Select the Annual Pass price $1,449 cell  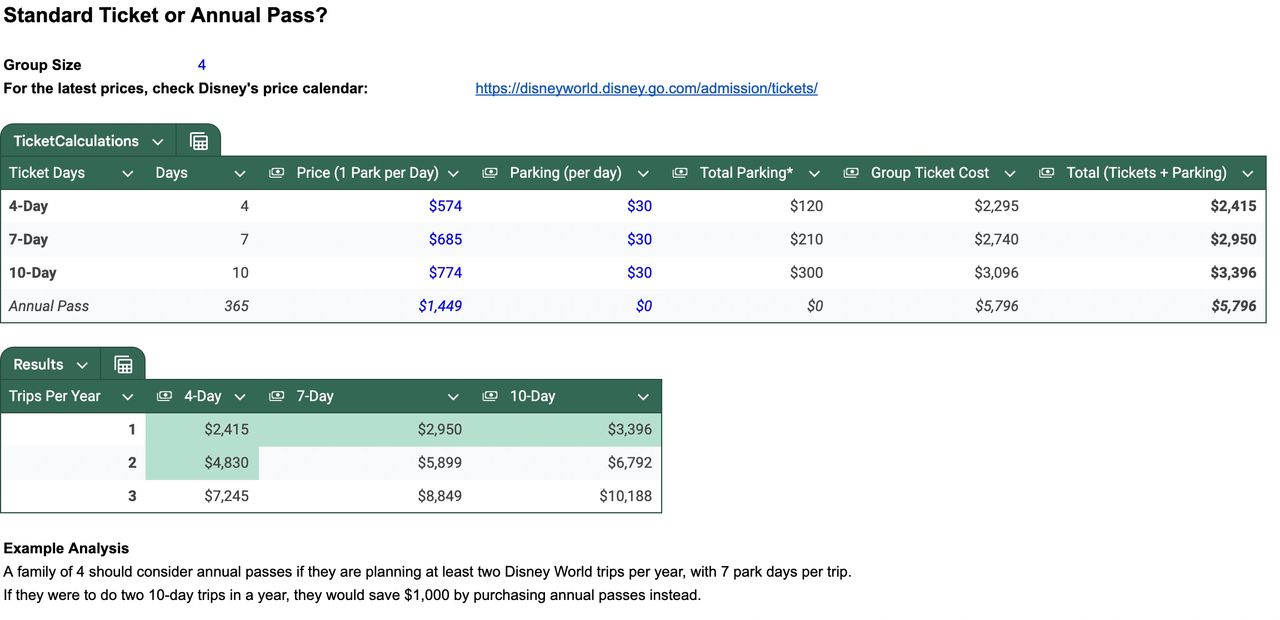click(440, 306)
